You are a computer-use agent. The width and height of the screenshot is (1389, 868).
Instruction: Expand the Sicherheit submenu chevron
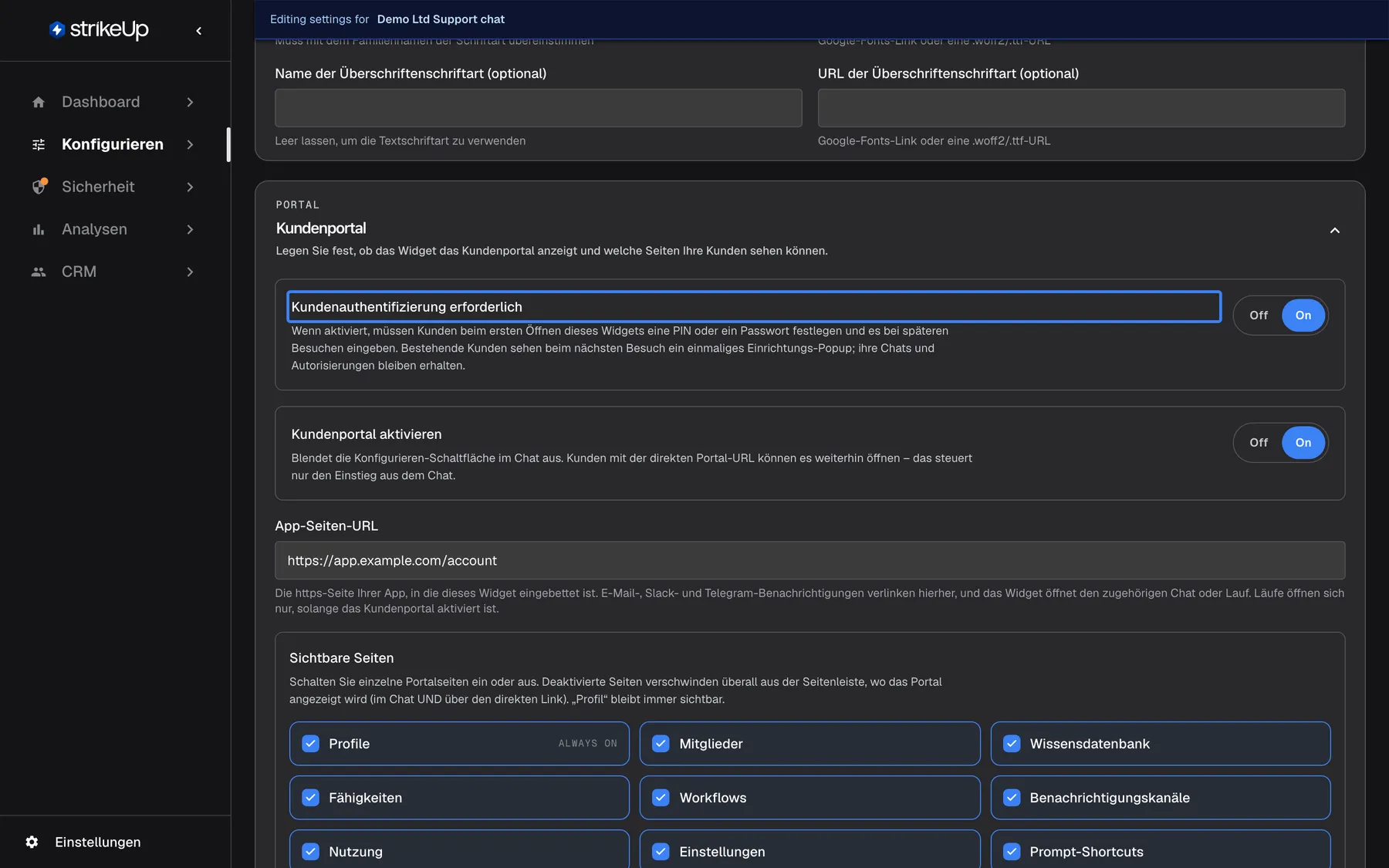click(x=190, y=187)
